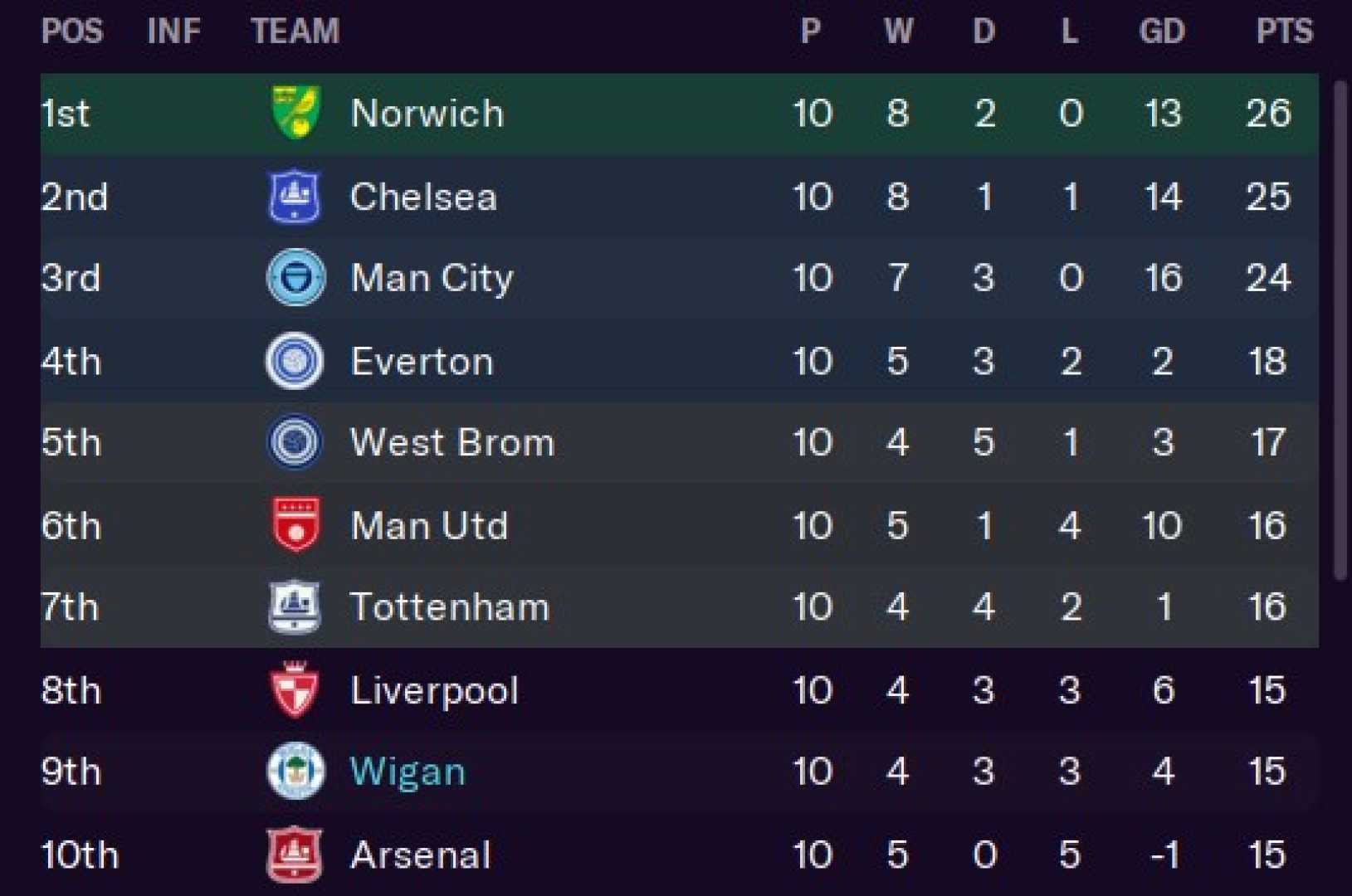Sort table by PTS column header
Image resolution: width=1352 pixels, height=896 pixels.
(1283, 32)
